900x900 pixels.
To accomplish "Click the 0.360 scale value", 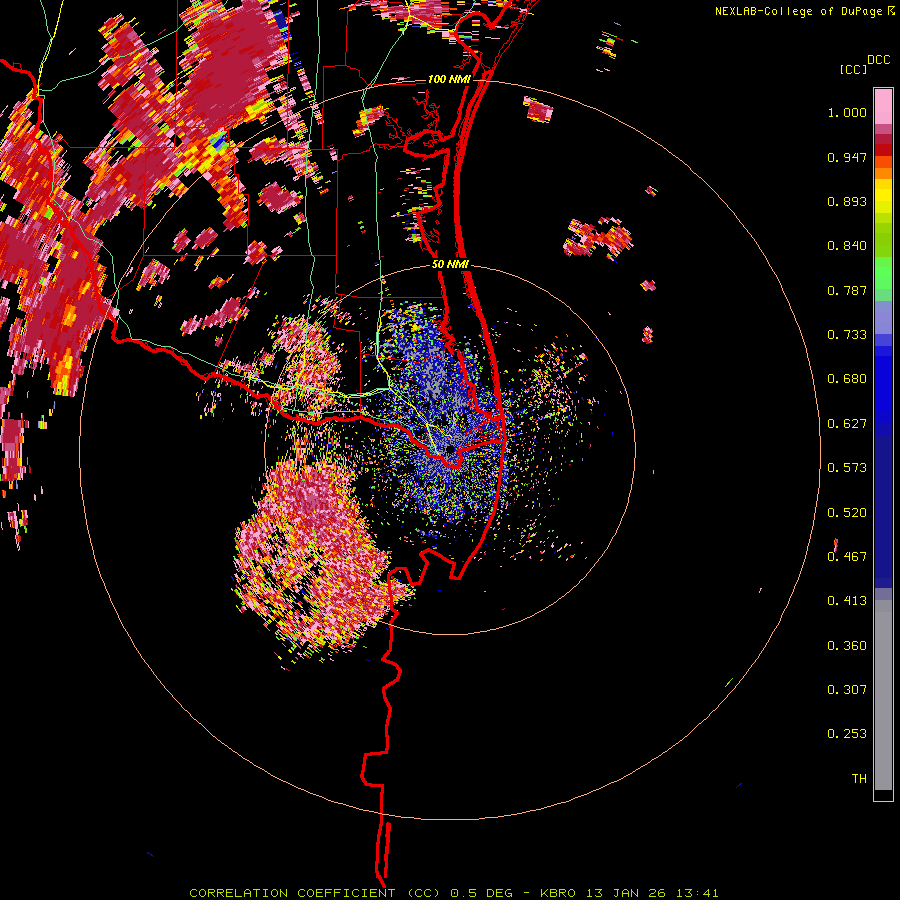I will (x=847, y=646).
